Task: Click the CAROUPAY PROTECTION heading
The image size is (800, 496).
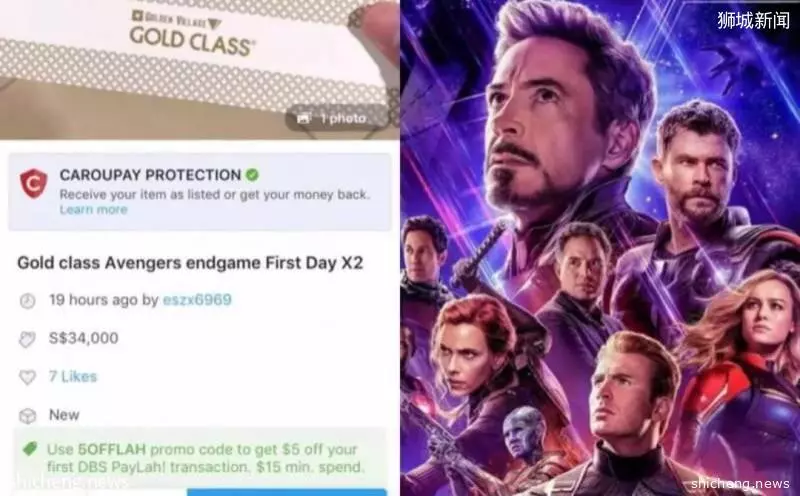Action: (150, 175)
